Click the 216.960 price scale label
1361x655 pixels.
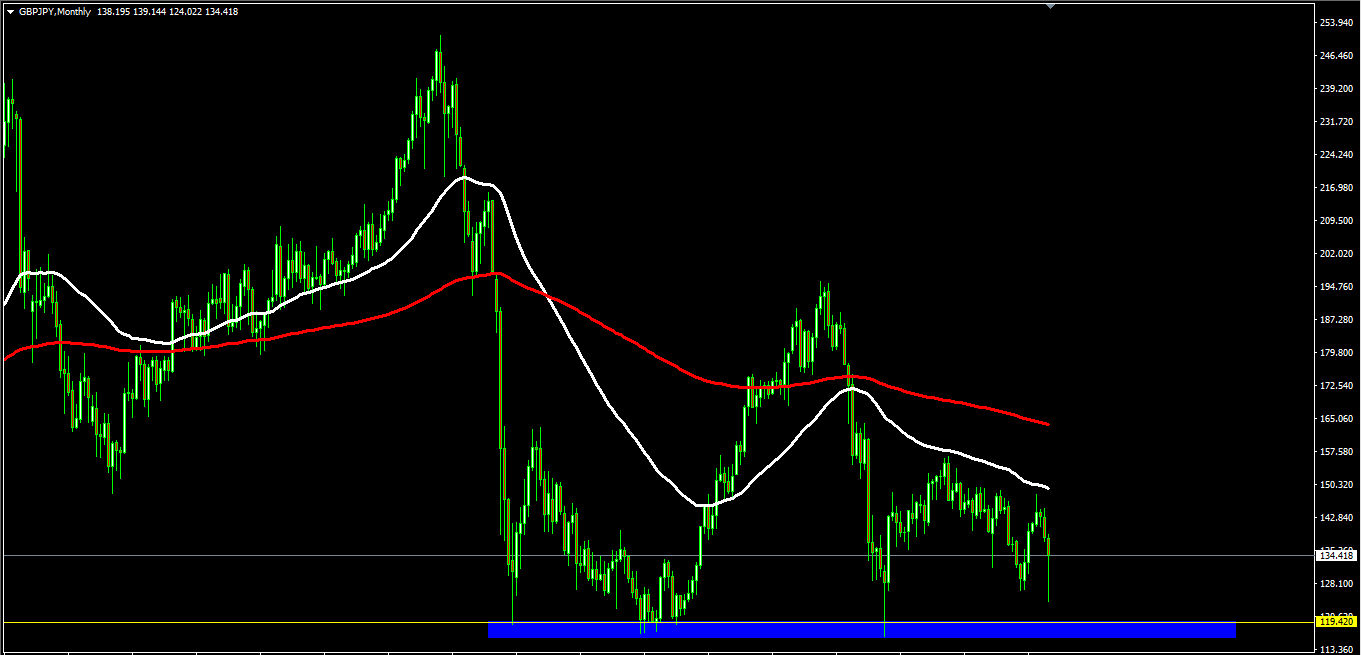click(x=1336, y=187)
